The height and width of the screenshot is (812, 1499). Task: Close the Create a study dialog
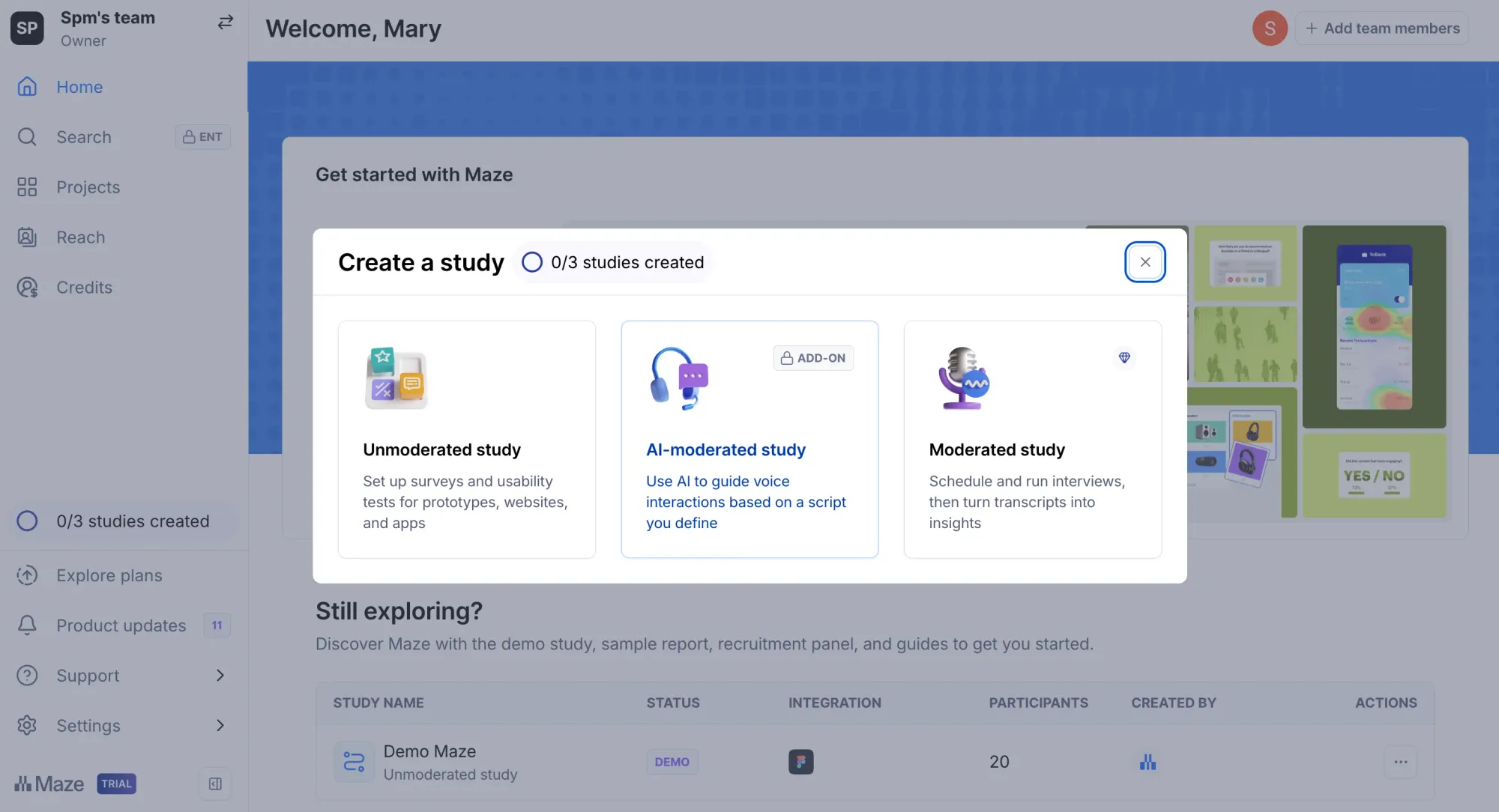tap(1145, 262)
